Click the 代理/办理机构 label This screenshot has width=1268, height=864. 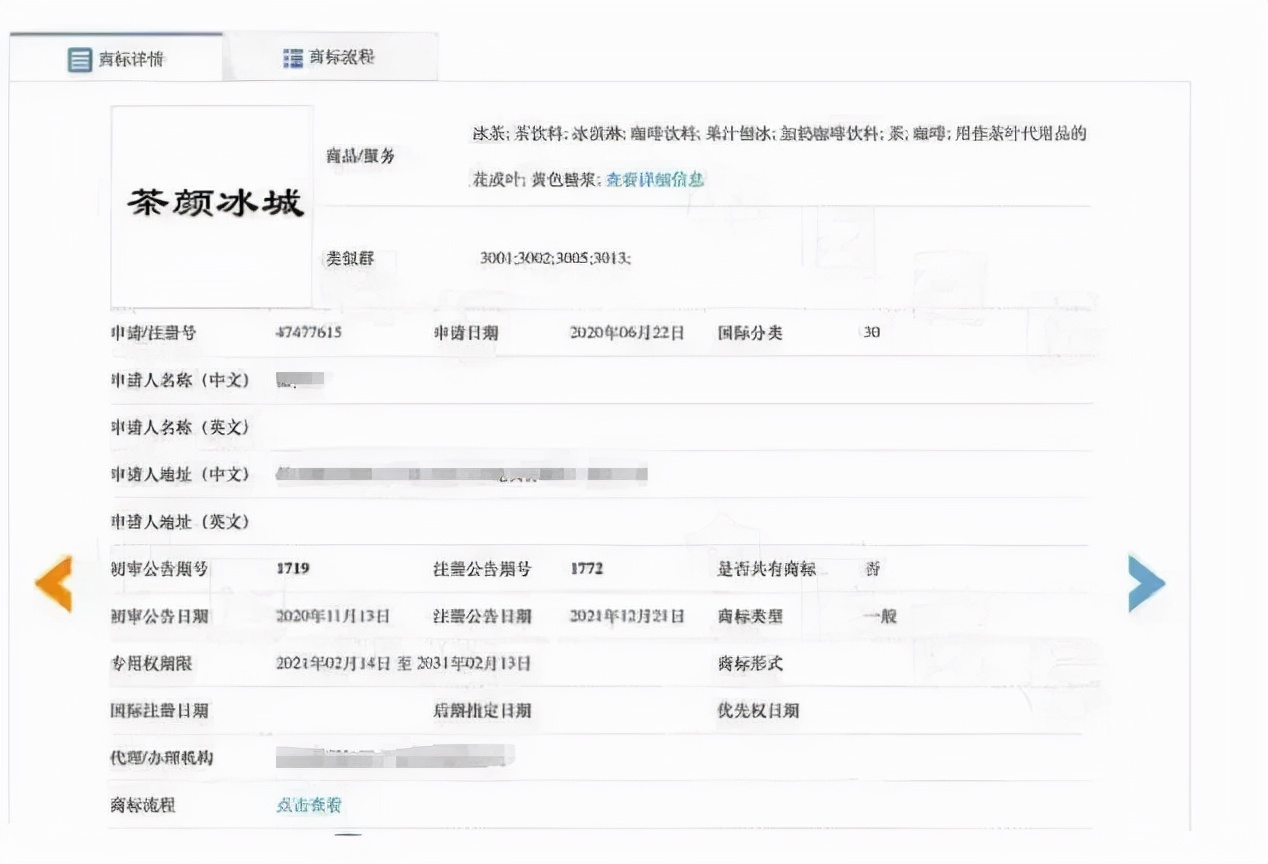click(x=162, y=758)
